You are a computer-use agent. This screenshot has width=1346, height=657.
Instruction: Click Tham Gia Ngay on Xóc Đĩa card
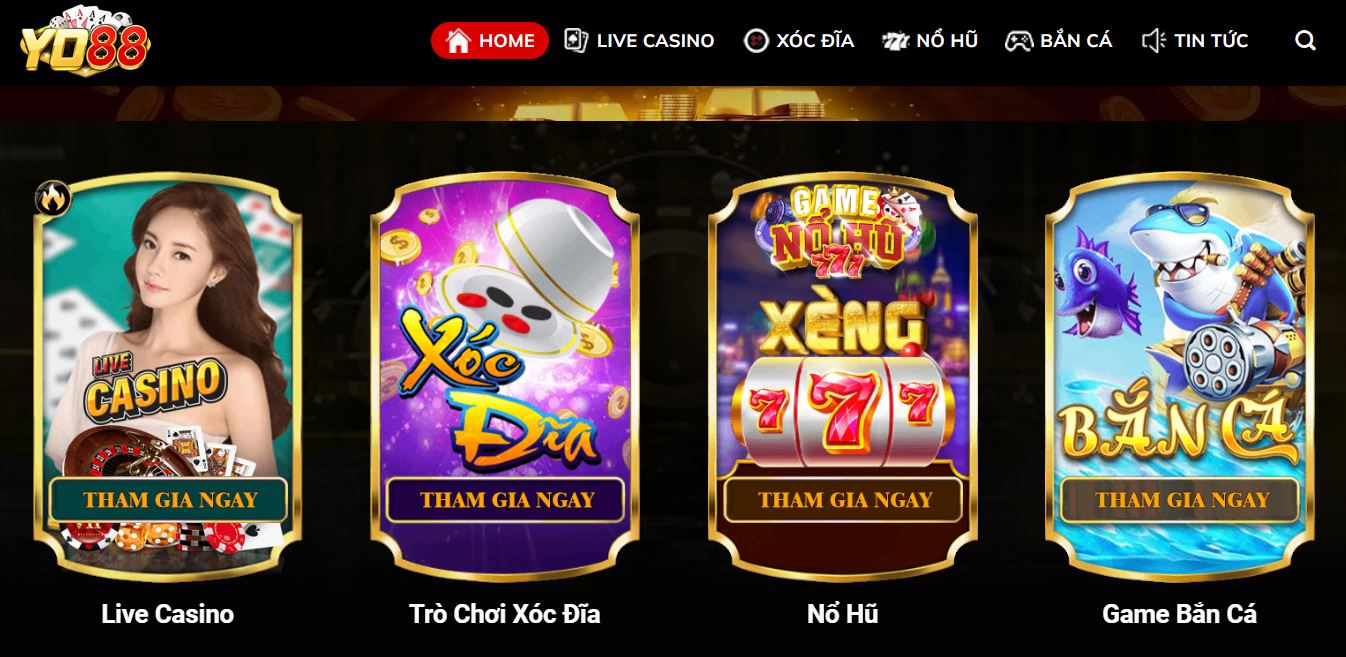507,500
